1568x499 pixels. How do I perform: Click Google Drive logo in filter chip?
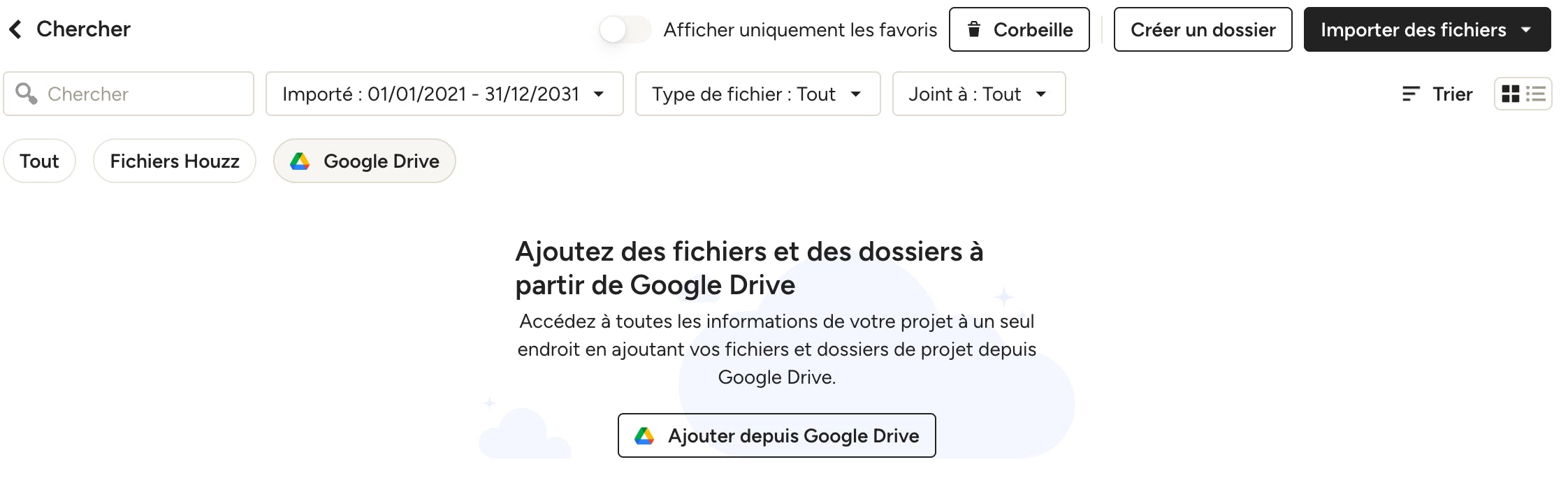tap(300, 161)
